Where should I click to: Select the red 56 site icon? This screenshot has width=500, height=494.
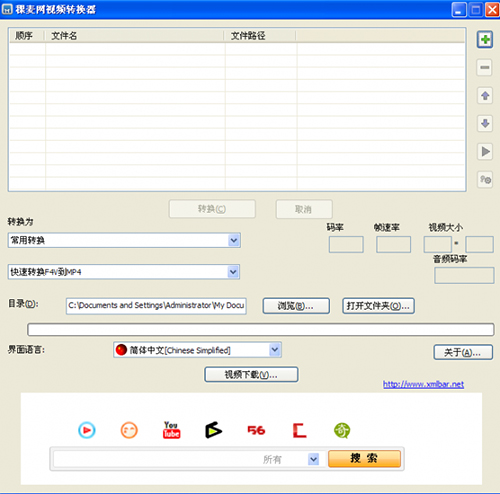tap(256, 430)
